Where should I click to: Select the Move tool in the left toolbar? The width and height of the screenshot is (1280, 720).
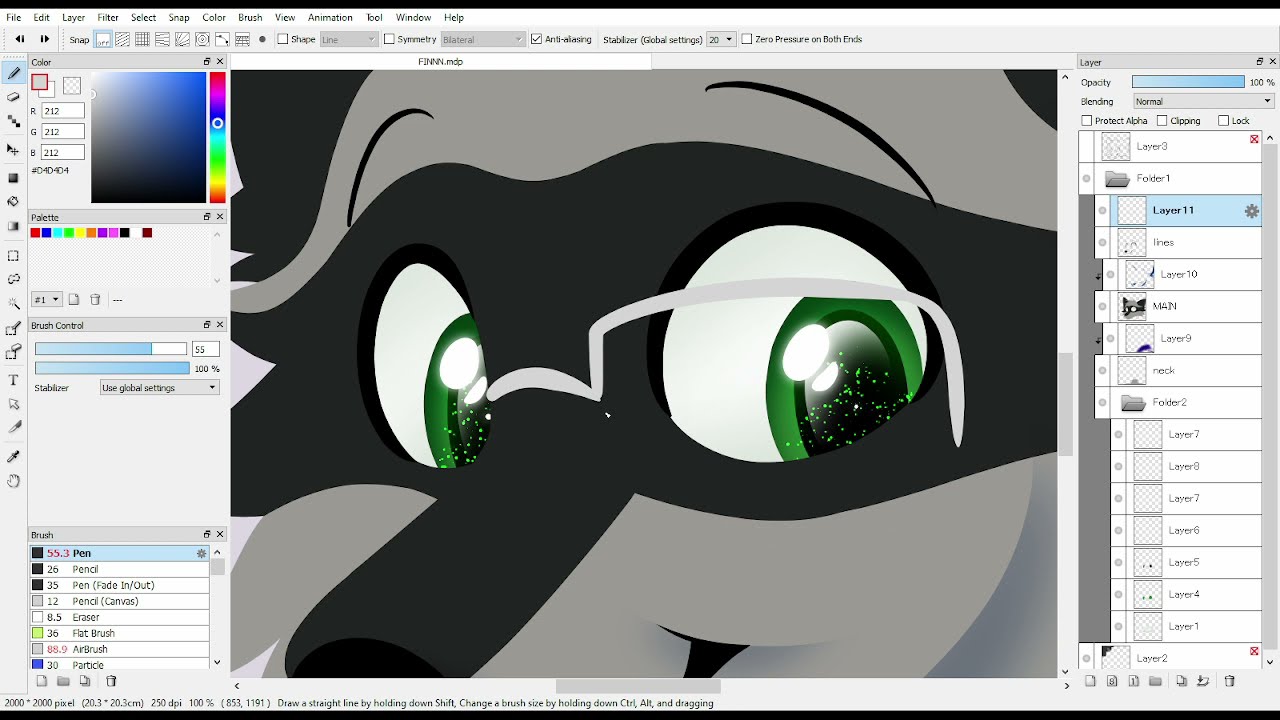point(14,149)
